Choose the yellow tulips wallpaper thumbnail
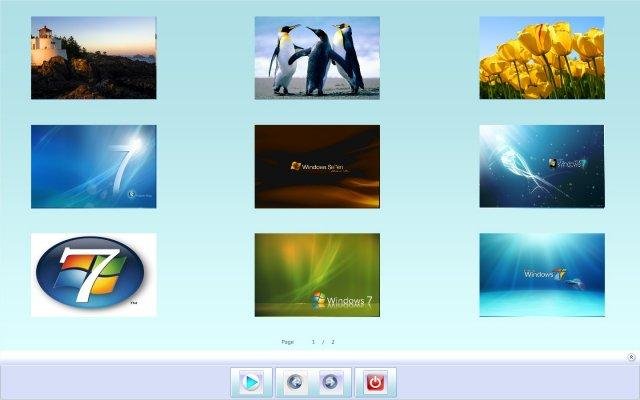 click(x=542, y=58)
